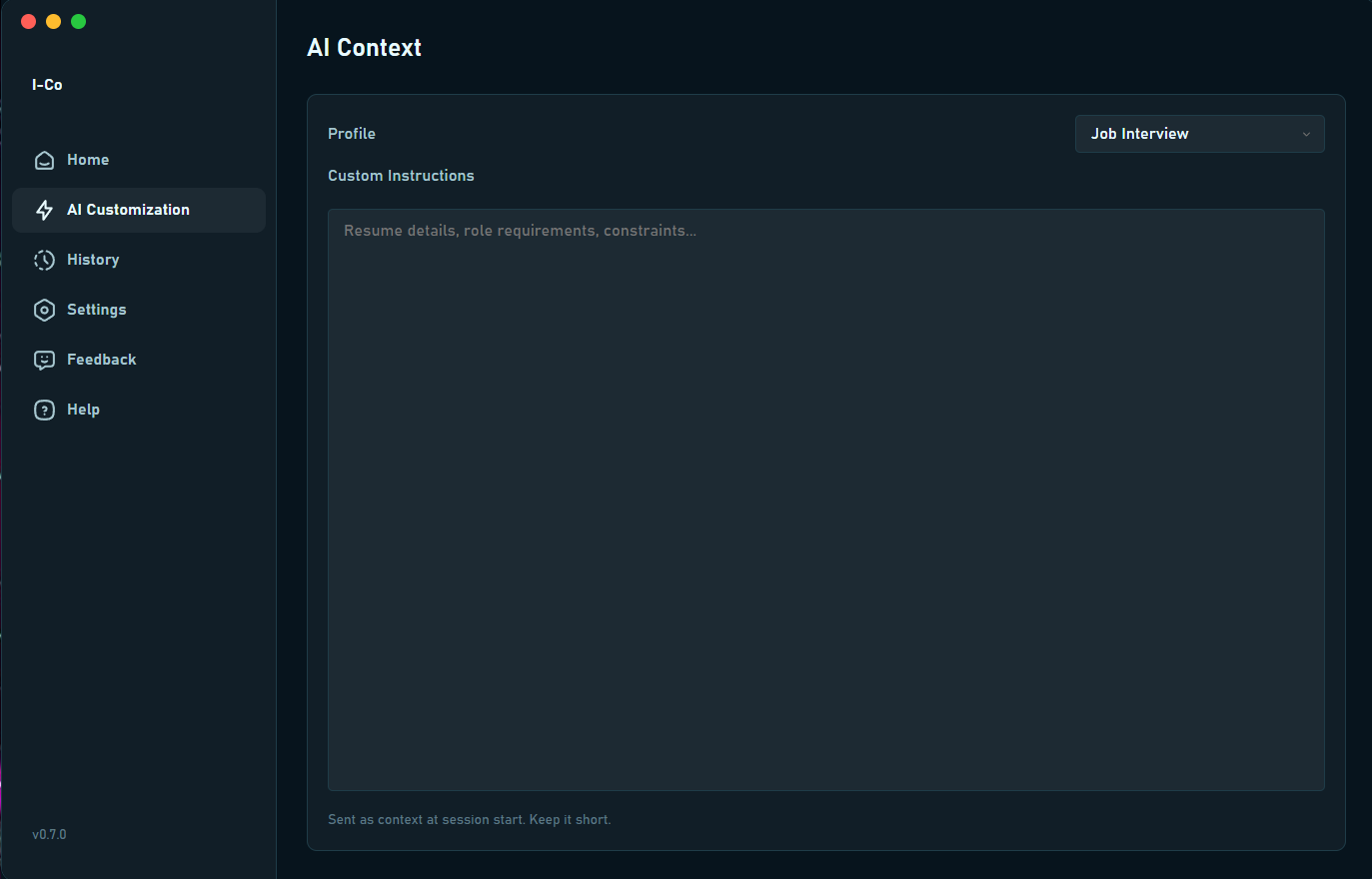Open the Feedback section label
The height and width of the screenshot is (879, 1372).
(x=102, y=360)
